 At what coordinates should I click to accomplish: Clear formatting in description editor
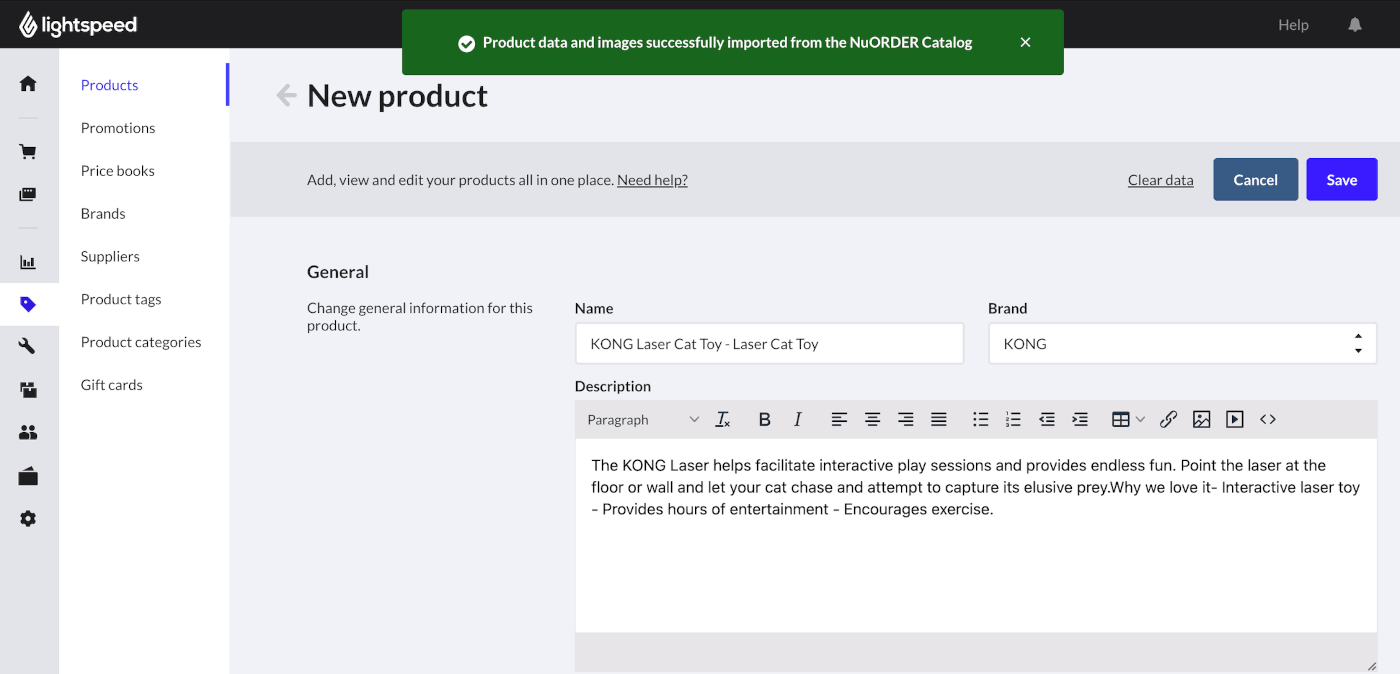coord(723,420)
